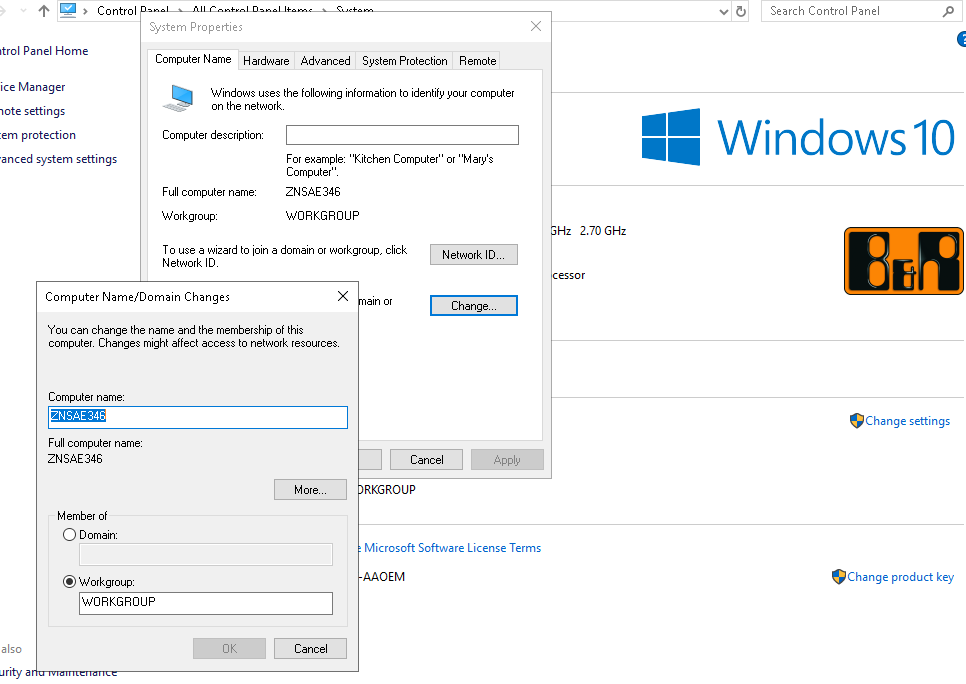Click Cancel in System Properties dialog

(x=426, y=460)
